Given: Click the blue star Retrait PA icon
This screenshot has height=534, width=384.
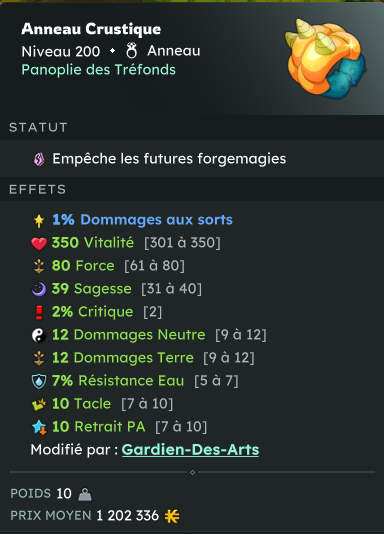Looking at the screenshot, I should 39,427.
